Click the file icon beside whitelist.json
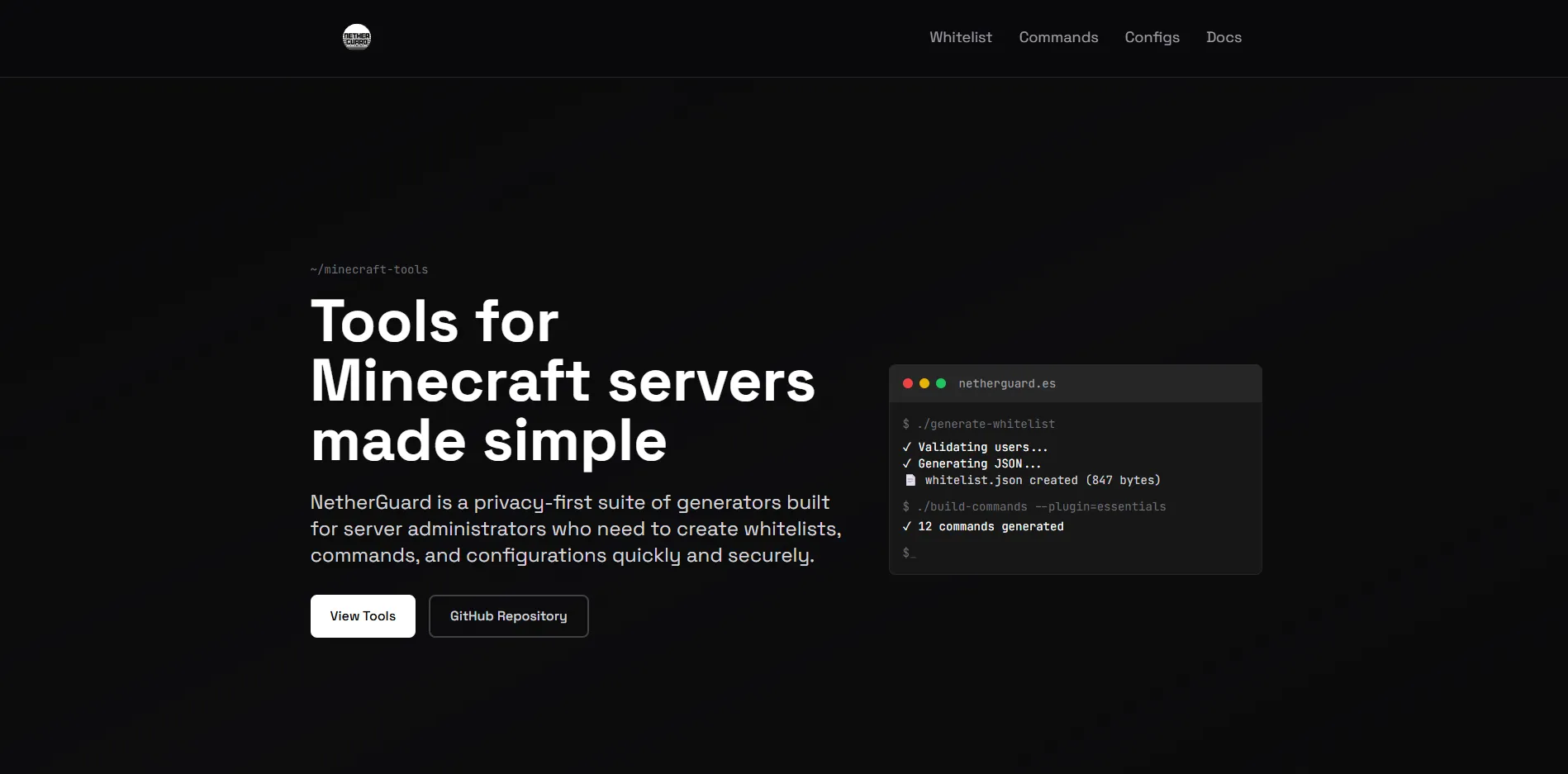This screenshot has height=774, width=1568. [910, 480]
